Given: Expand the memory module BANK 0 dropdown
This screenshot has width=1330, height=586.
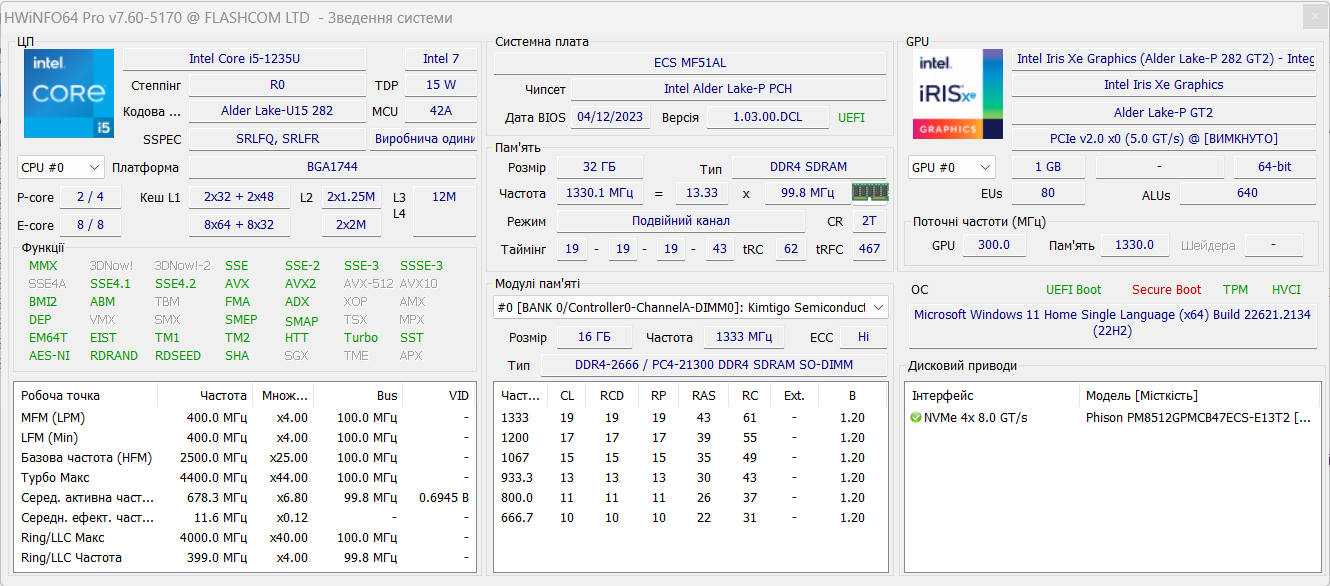Looking at the screenshot, I should pyautogui.click(x=878, y=308).
